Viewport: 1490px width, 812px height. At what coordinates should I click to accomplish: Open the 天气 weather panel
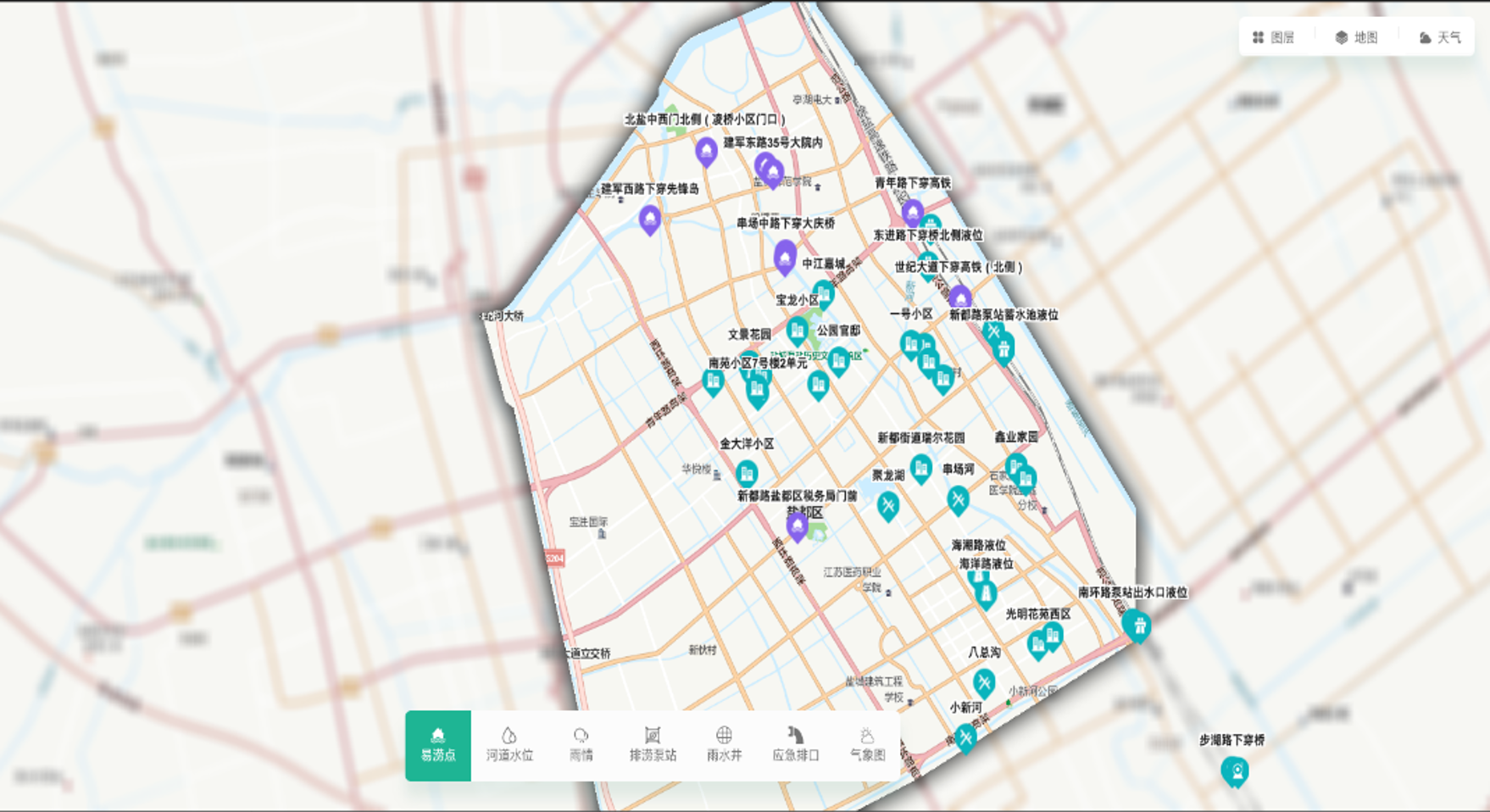[1440, 37]
